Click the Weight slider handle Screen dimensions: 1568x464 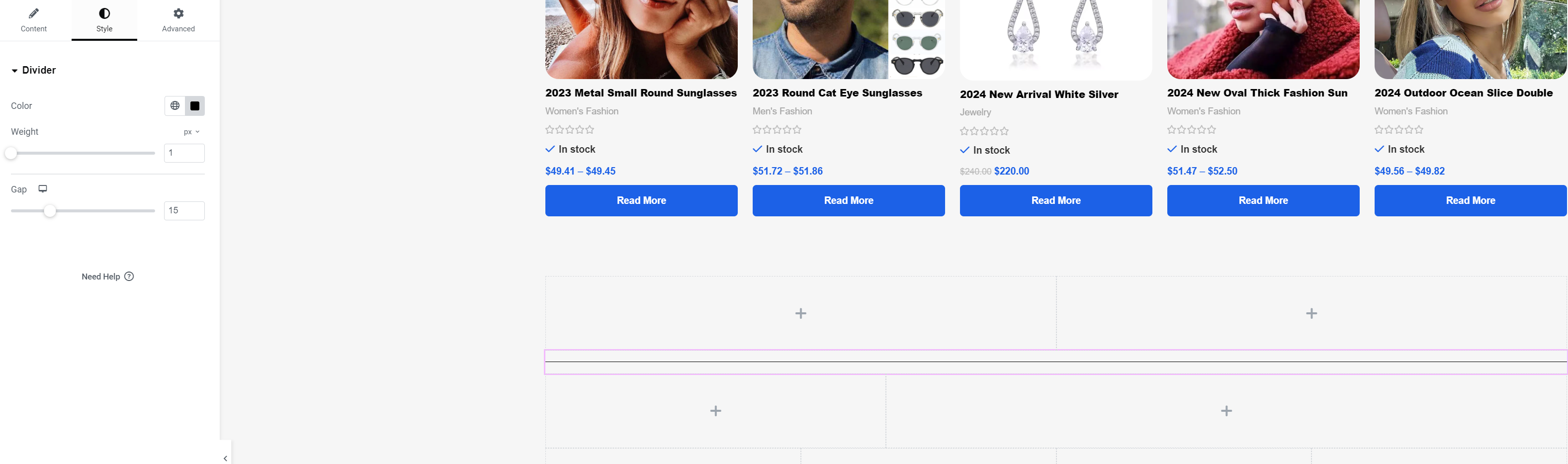[11, 154]
